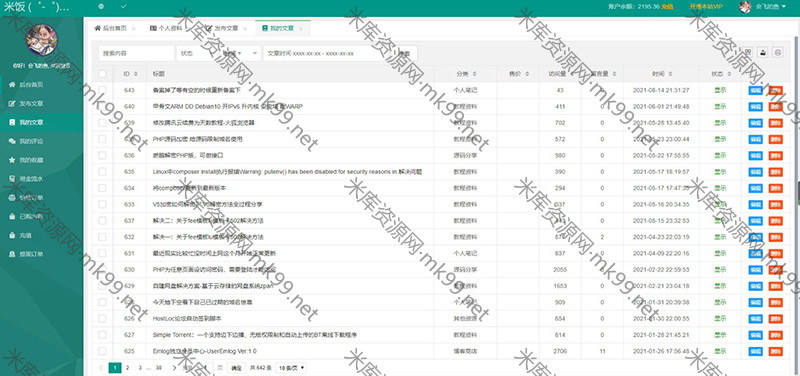The image size is (800, 376).
Task: Open 充值 in the sidebar
Action: [x=41, y=235]
